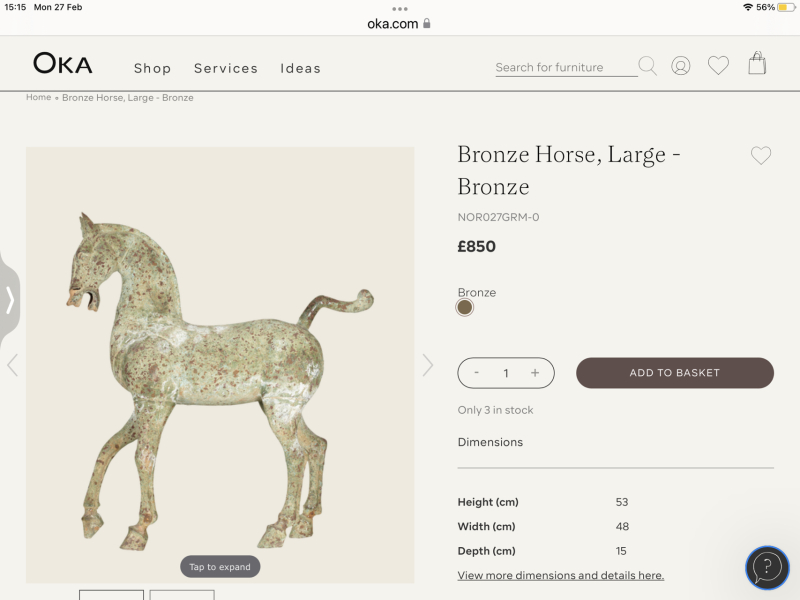
Task: Open the Shop menu
Action: pyautogui.click(x=153, y=68)
